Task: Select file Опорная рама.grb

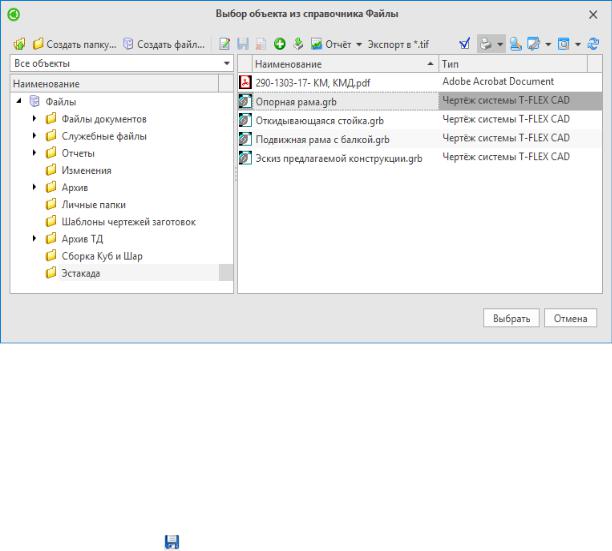Action: tap(296, 101)
